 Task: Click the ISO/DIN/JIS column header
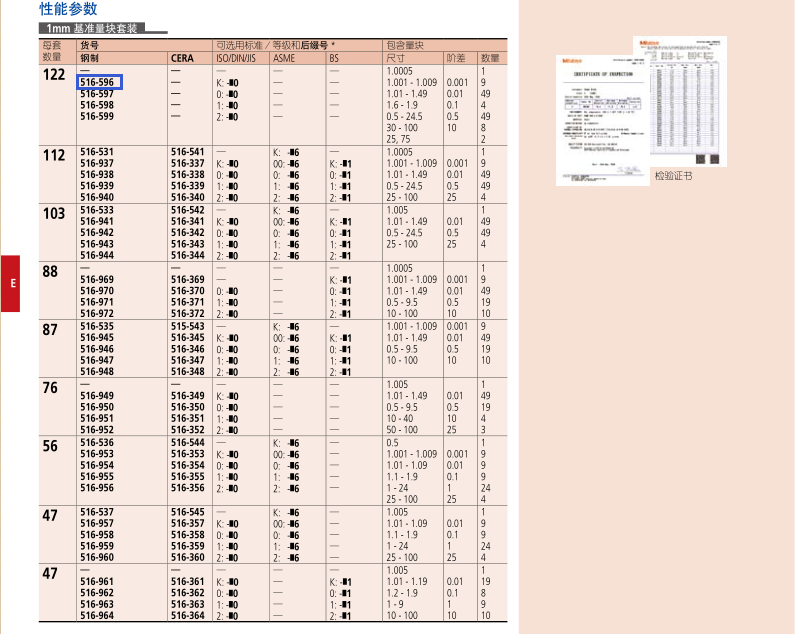point(236,58)
